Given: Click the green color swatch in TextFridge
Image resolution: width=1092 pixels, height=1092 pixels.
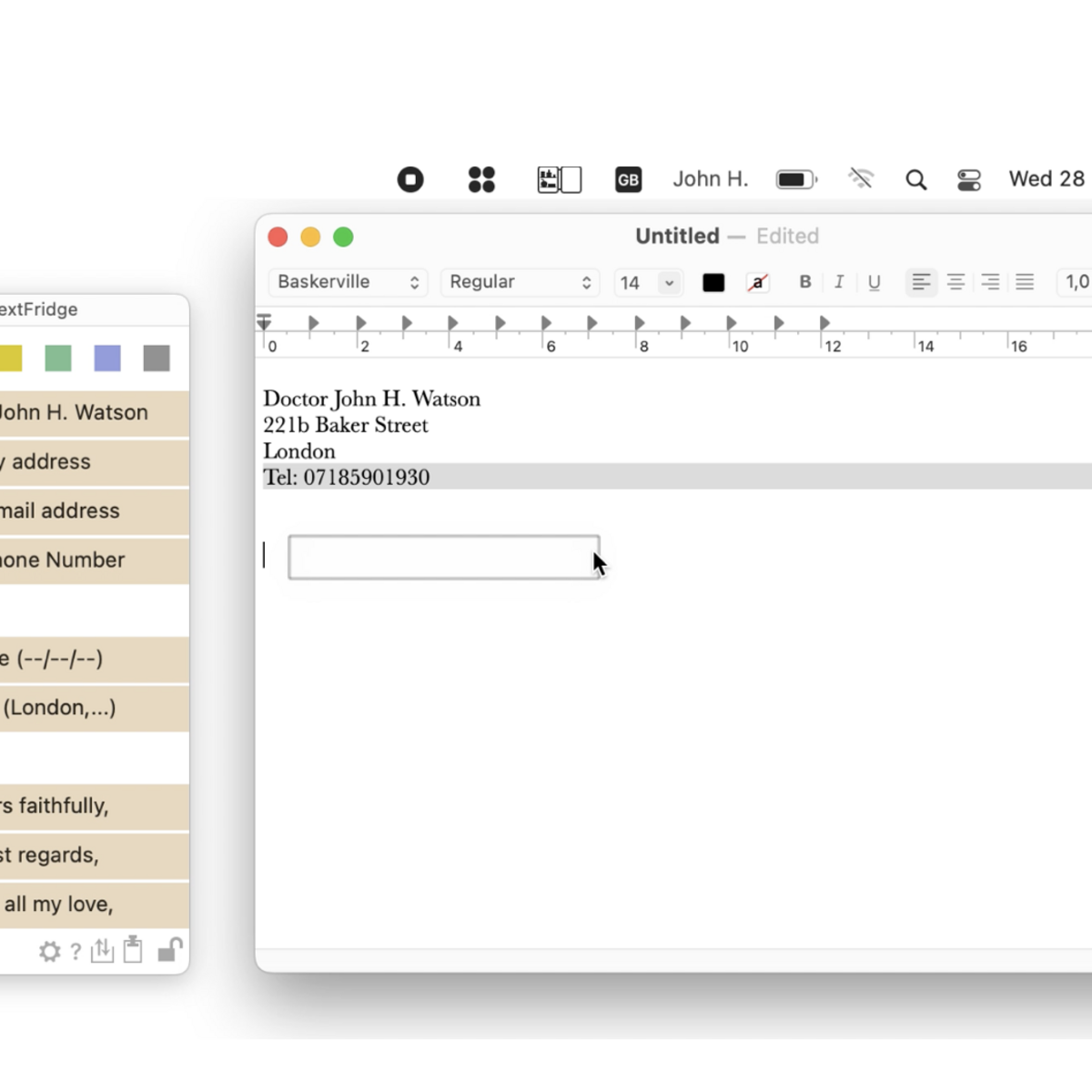Looking at the screenshot, I should [x=57, y=358].
